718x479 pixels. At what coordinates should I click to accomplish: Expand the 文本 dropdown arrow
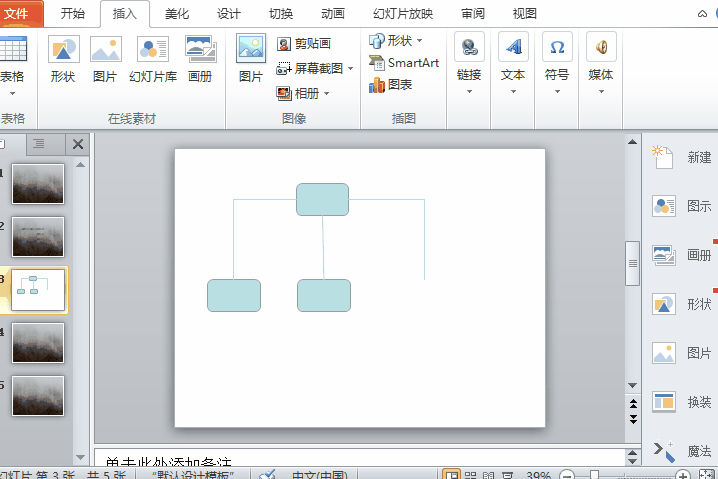pyautogui.click(x=513, y=92)
